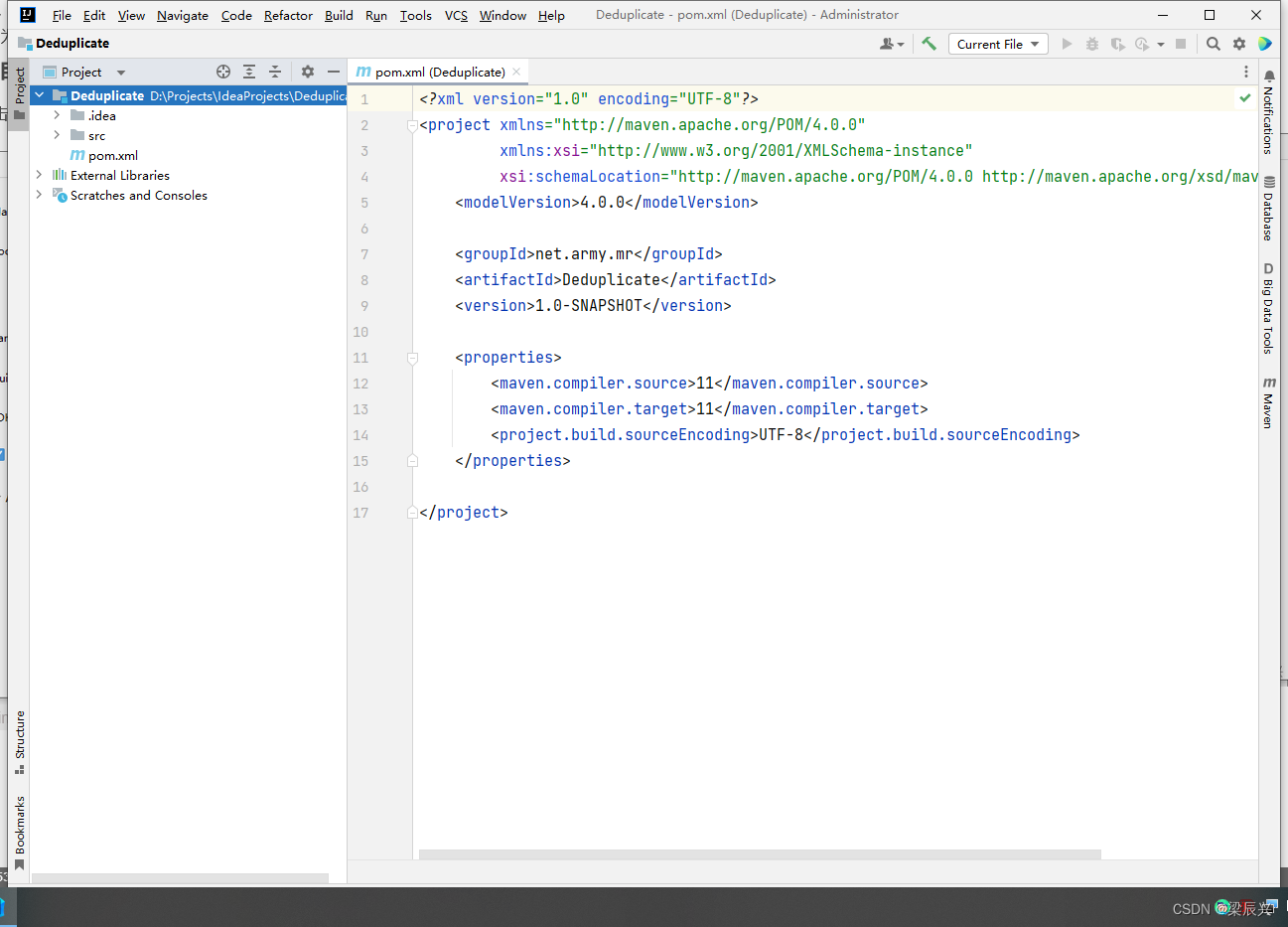
Task: Toggle the Structure tool window tab
Action: (19, 742)
